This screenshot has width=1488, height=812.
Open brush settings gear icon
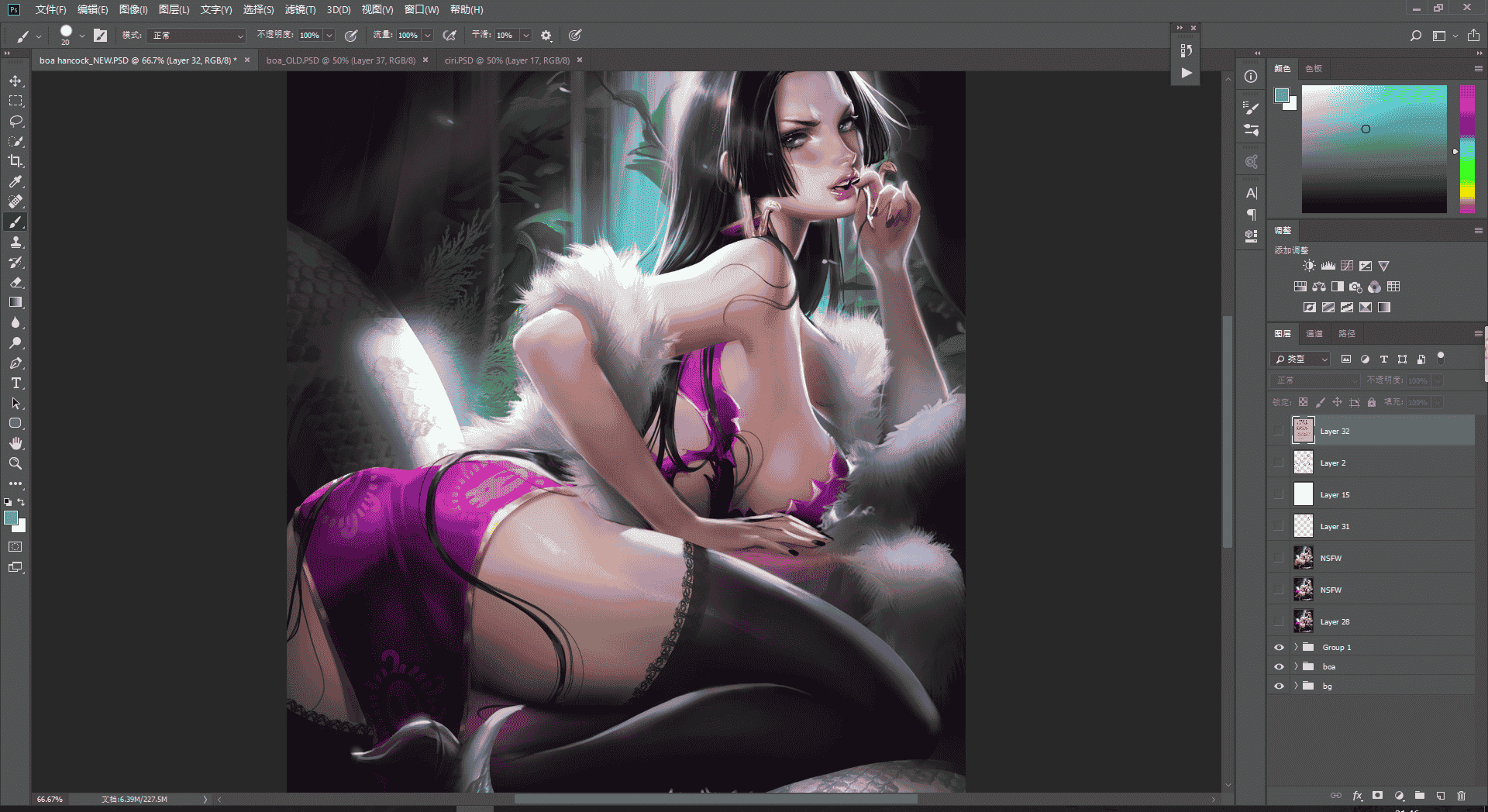(x=546, y=36)
